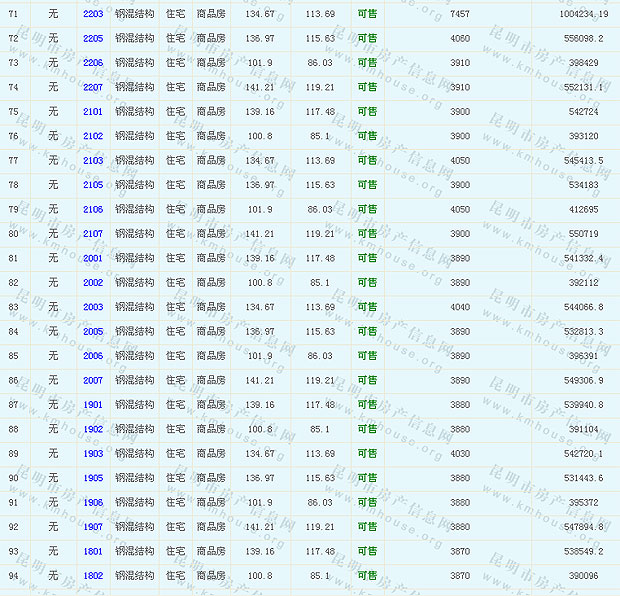Open the 2206 unit link
This screenshot has height=596, width=620.
pyautogui.click(x=93, y=62)
